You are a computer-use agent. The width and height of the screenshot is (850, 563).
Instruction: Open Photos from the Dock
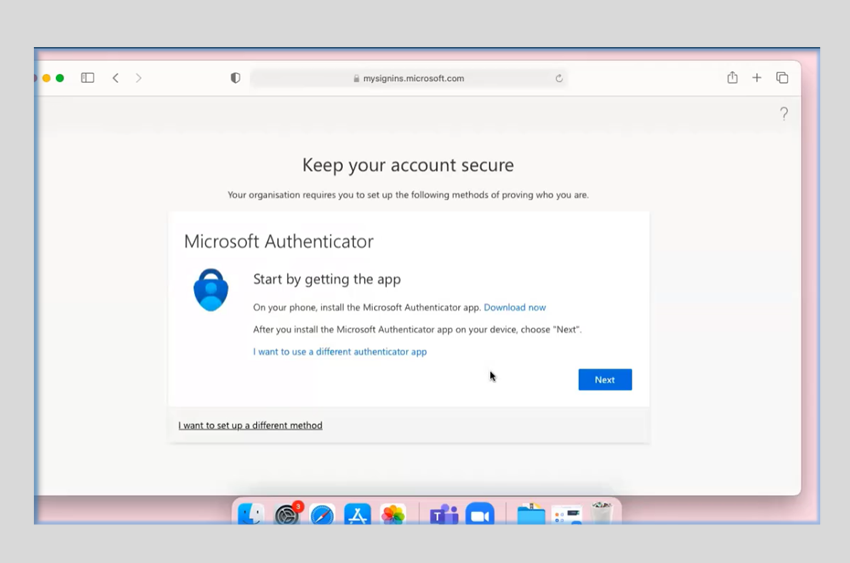[x=393, y=514]
